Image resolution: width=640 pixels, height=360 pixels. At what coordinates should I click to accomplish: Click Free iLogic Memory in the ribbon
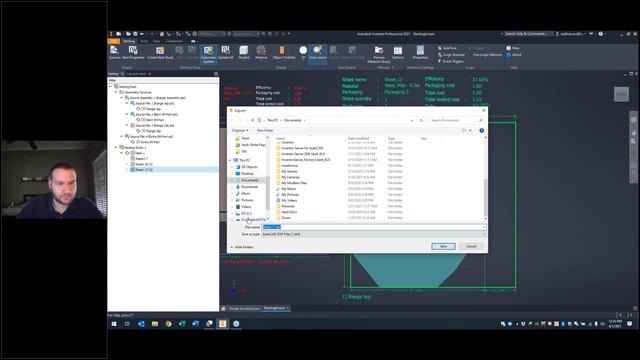(487, 55)
